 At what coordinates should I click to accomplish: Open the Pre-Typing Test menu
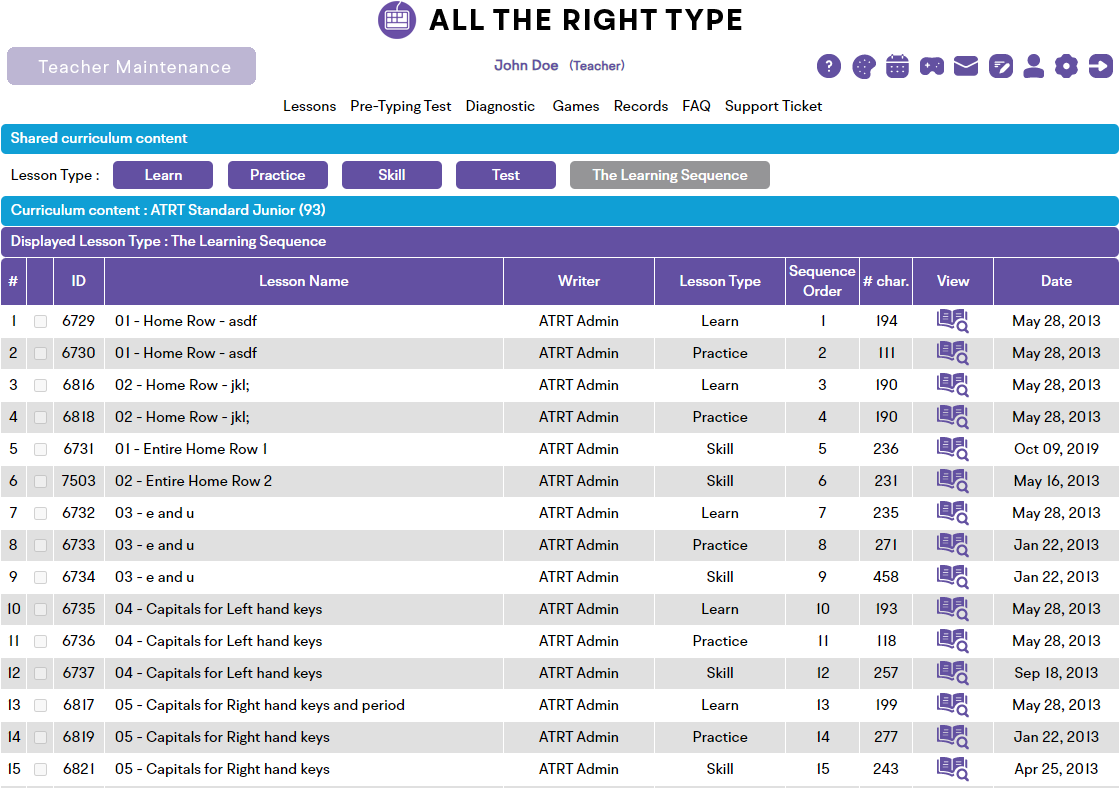coord(401,106)
